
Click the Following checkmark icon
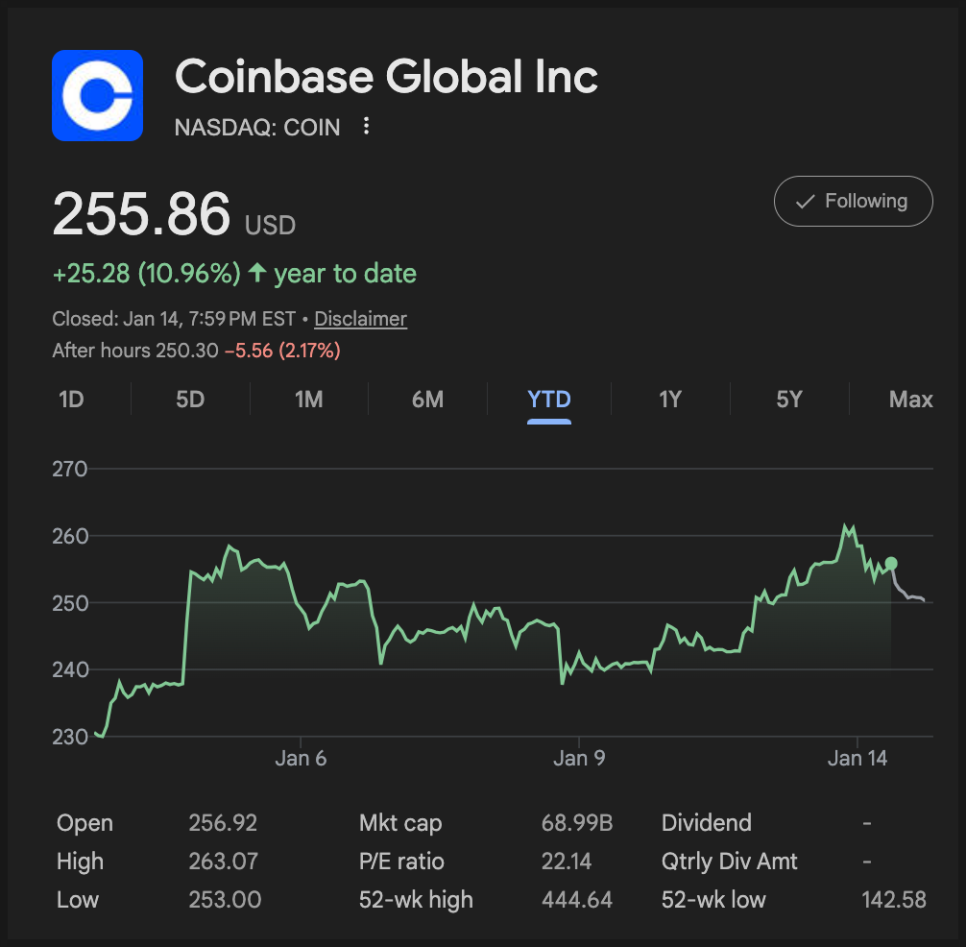click(x=805, y=201)
